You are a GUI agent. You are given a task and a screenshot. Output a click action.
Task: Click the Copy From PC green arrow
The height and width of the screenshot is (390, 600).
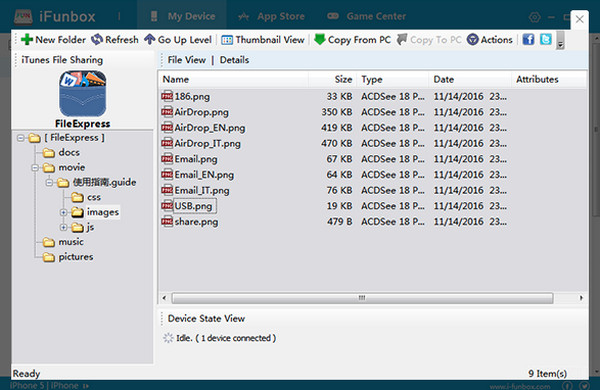(319, 39)
